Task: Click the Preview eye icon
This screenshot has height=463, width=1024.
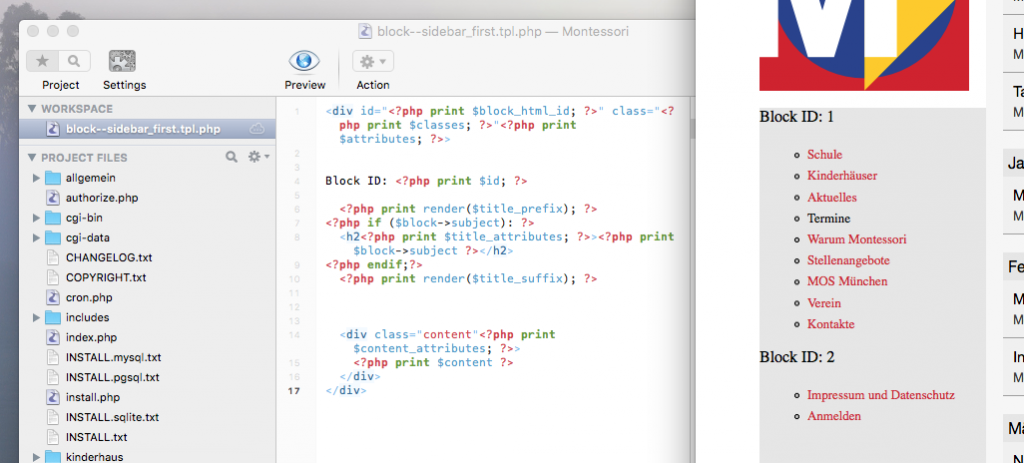Action: click(304, 61)
